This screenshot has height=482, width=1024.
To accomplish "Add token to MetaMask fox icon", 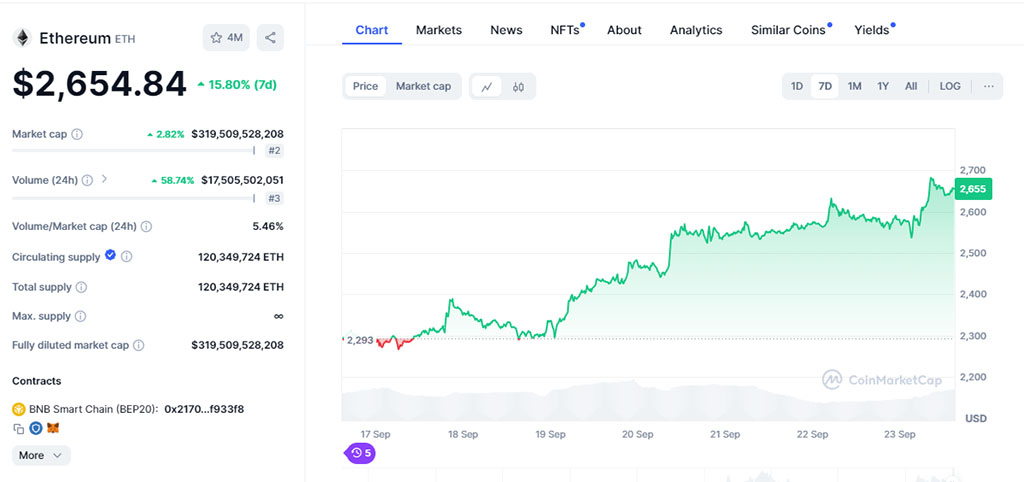I will [53, 428].
